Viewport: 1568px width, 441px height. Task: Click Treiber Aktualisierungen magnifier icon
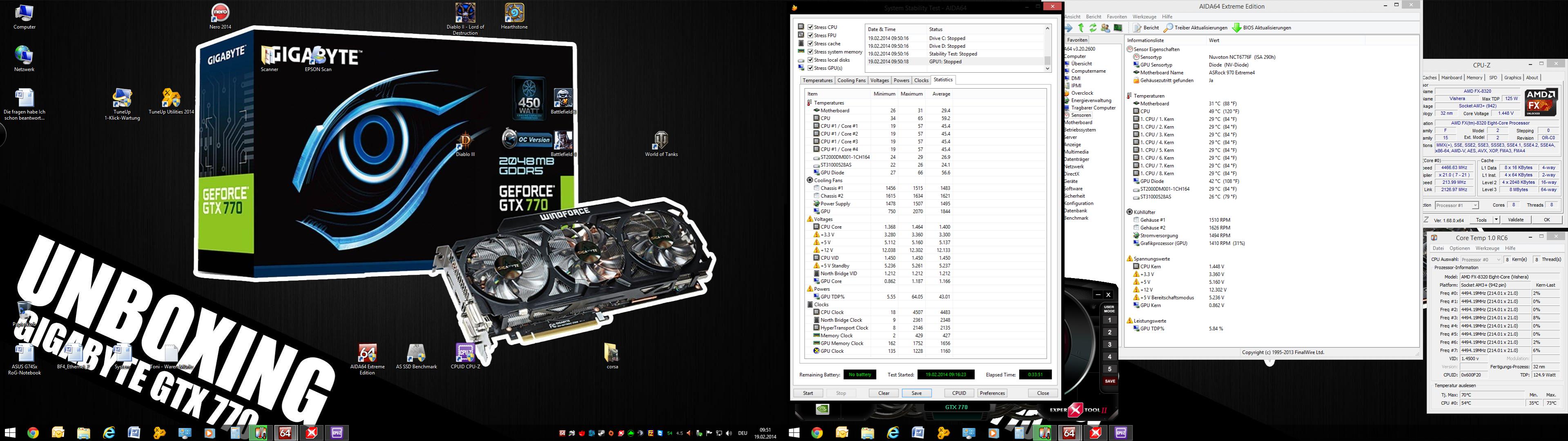(x=1168, y=28)
